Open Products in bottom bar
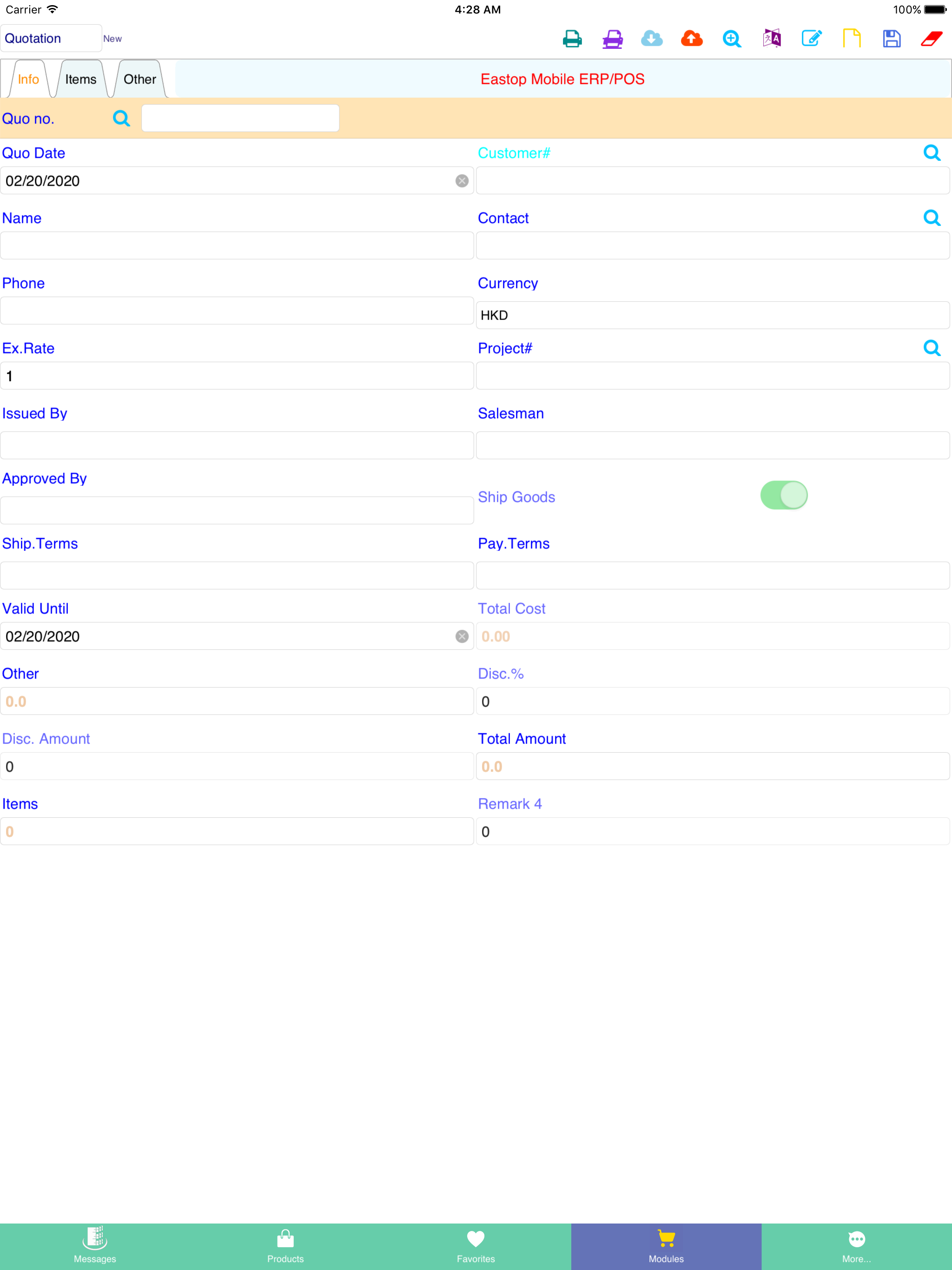Screen dimensions: 952x1270 tap(285, 1246)
